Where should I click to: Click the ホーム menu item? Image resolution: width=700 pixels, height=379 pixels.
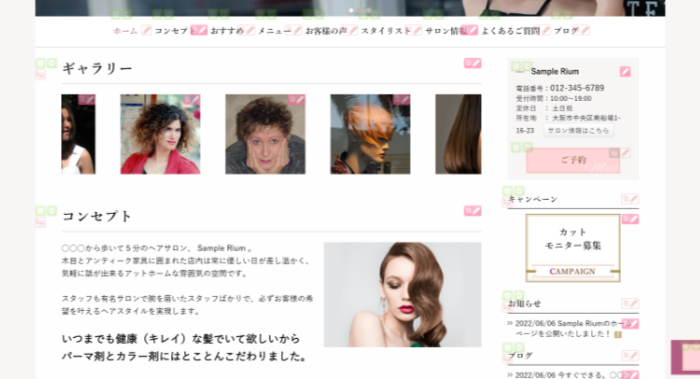click(x=125, y=31)
